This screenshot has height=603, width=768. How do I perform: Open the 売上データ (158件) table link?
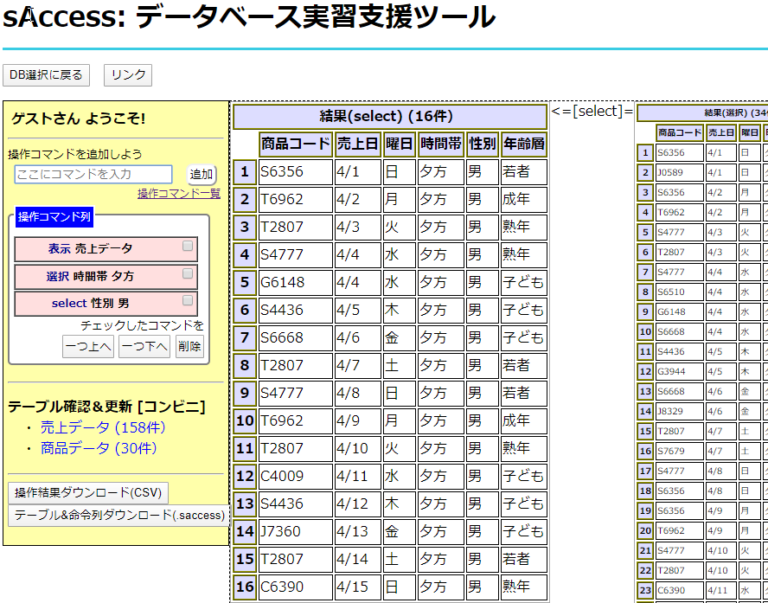[103, 428]
